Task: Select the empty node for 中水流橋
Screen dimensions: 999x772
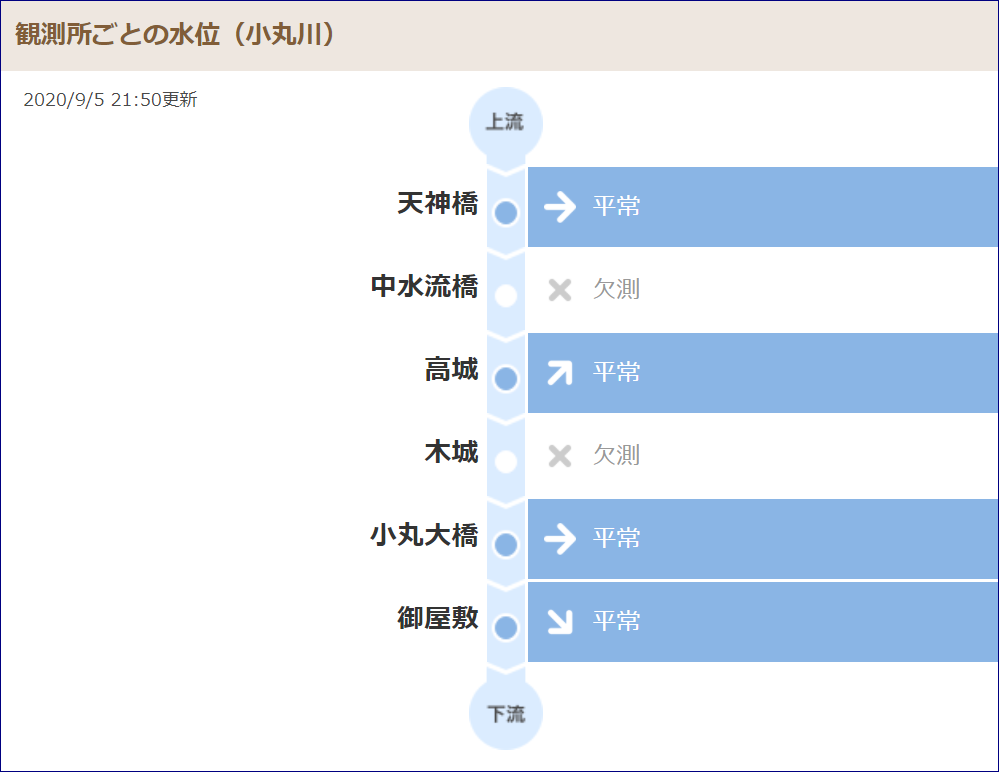Action: pos(506,296)
